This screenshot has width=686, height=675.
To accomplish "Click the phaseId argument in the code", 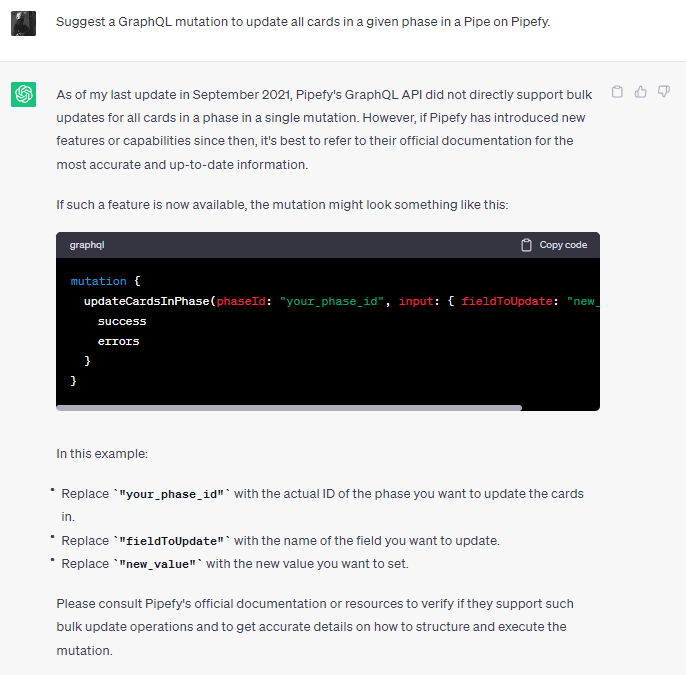I will coord(241,301).
